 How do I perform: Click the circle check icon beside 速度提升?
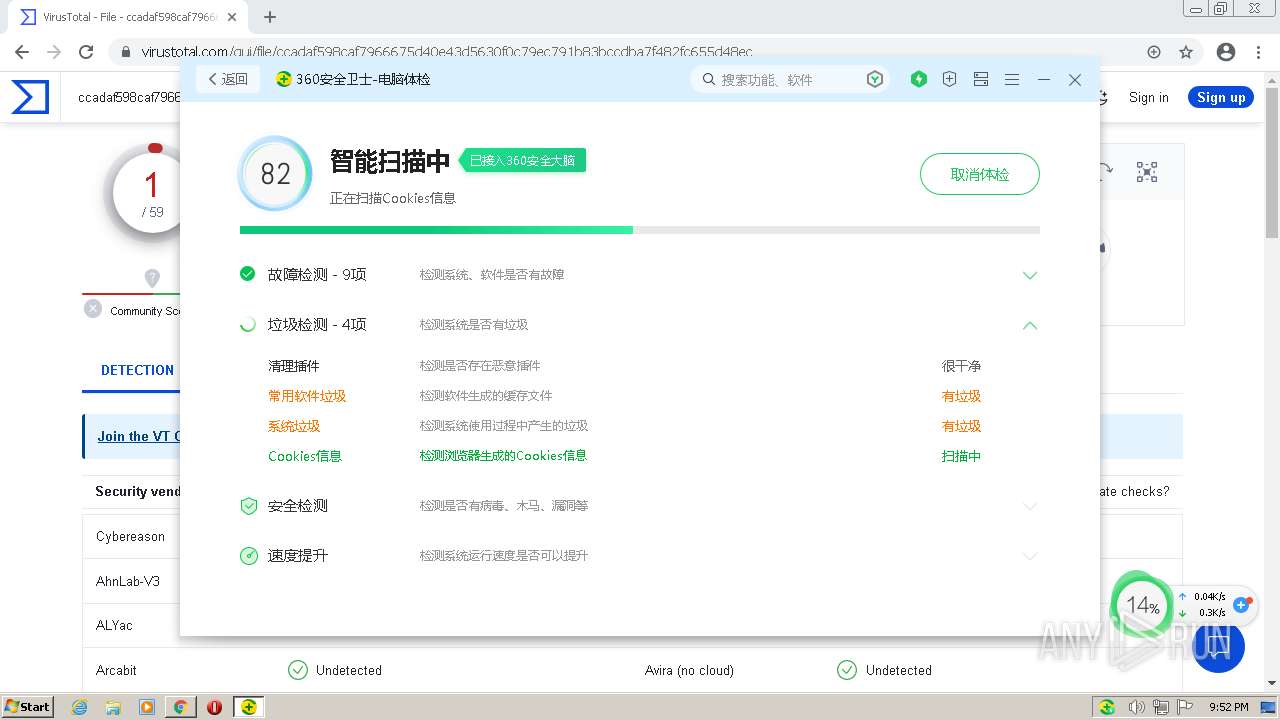click(x=249, y=556)
